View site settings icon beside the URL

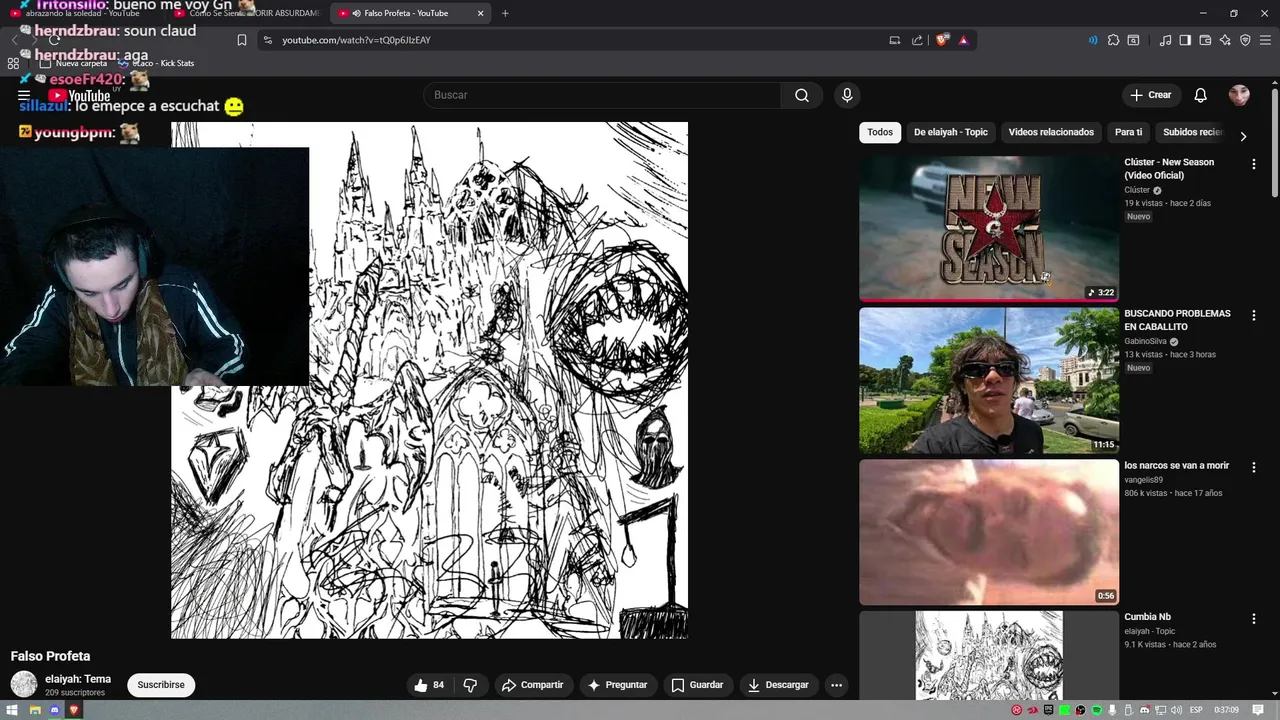tap(267, 40)
